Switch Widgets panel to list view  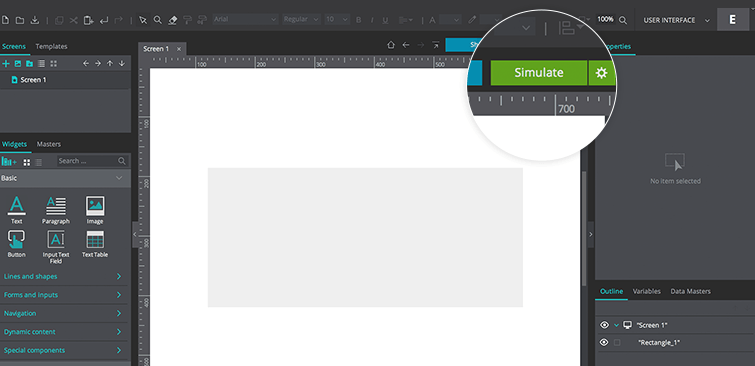pyautogui.click(x=39, y=162)
